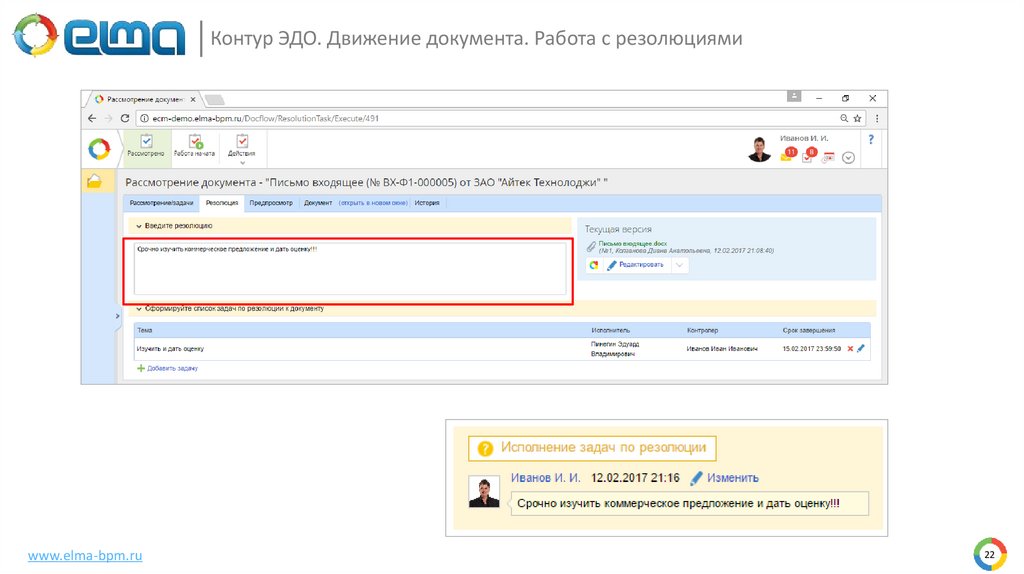
Task: Open the dropdown arrow beside 'Редактировать'
Action: pyautogui.click(x=680, y=265)
